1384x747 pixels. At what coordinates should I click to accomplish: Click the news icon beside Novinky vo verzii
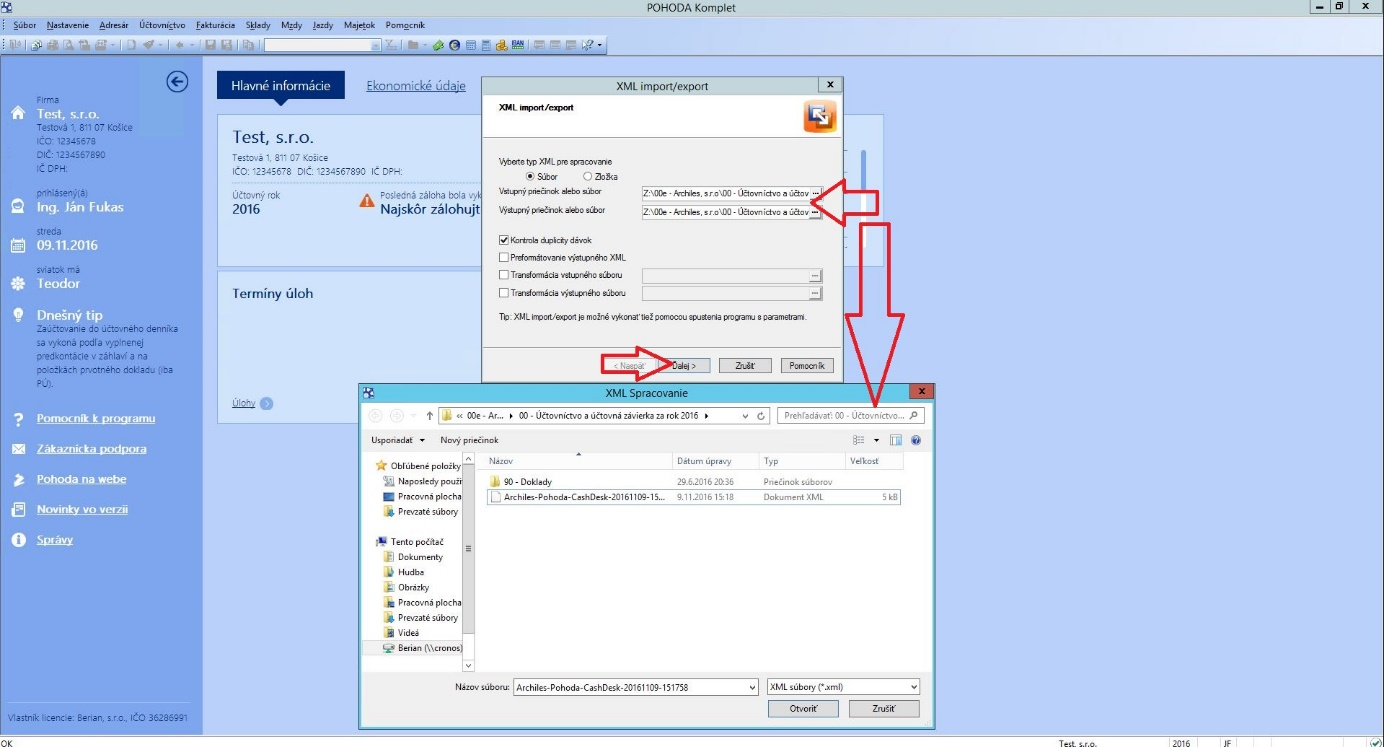(x=17, y=510)
